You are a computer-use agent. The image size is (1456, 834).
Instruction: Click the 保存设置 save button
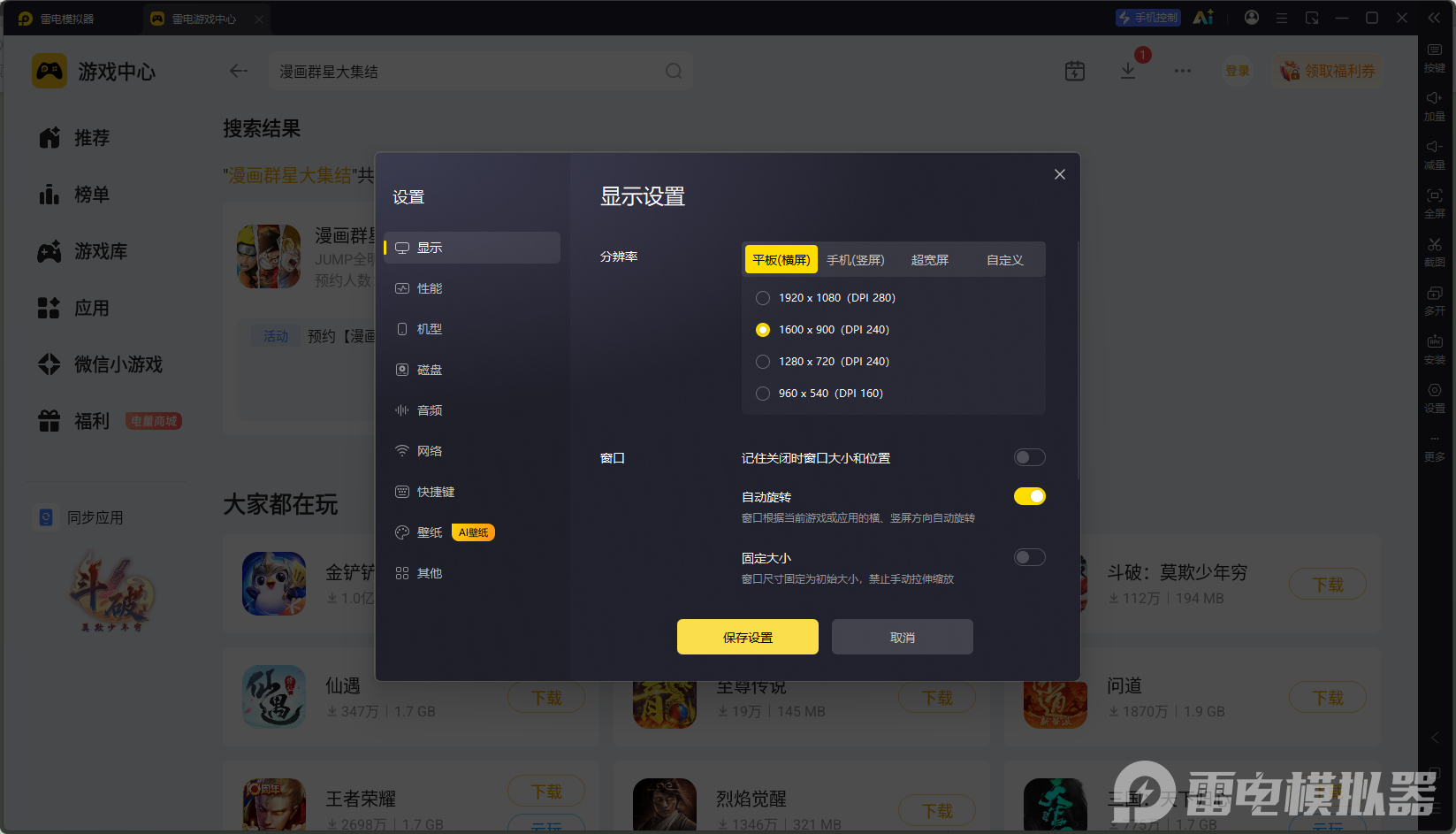[748, 637]
